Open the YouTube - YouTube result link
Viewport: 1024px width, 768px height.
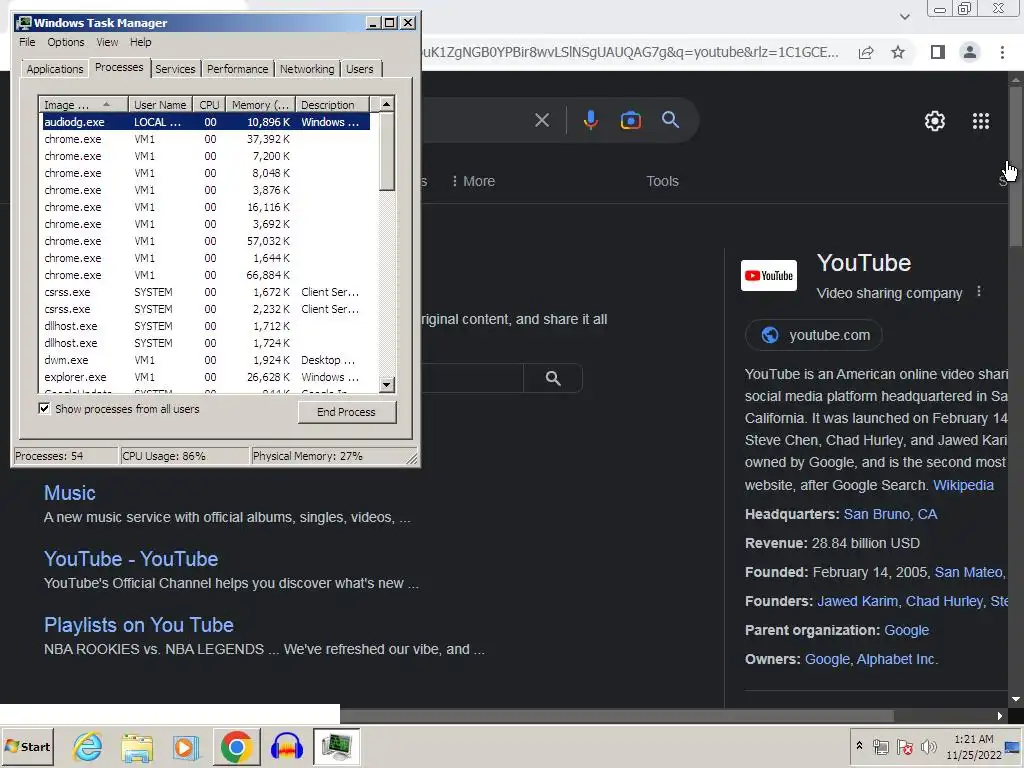[131, 559]
